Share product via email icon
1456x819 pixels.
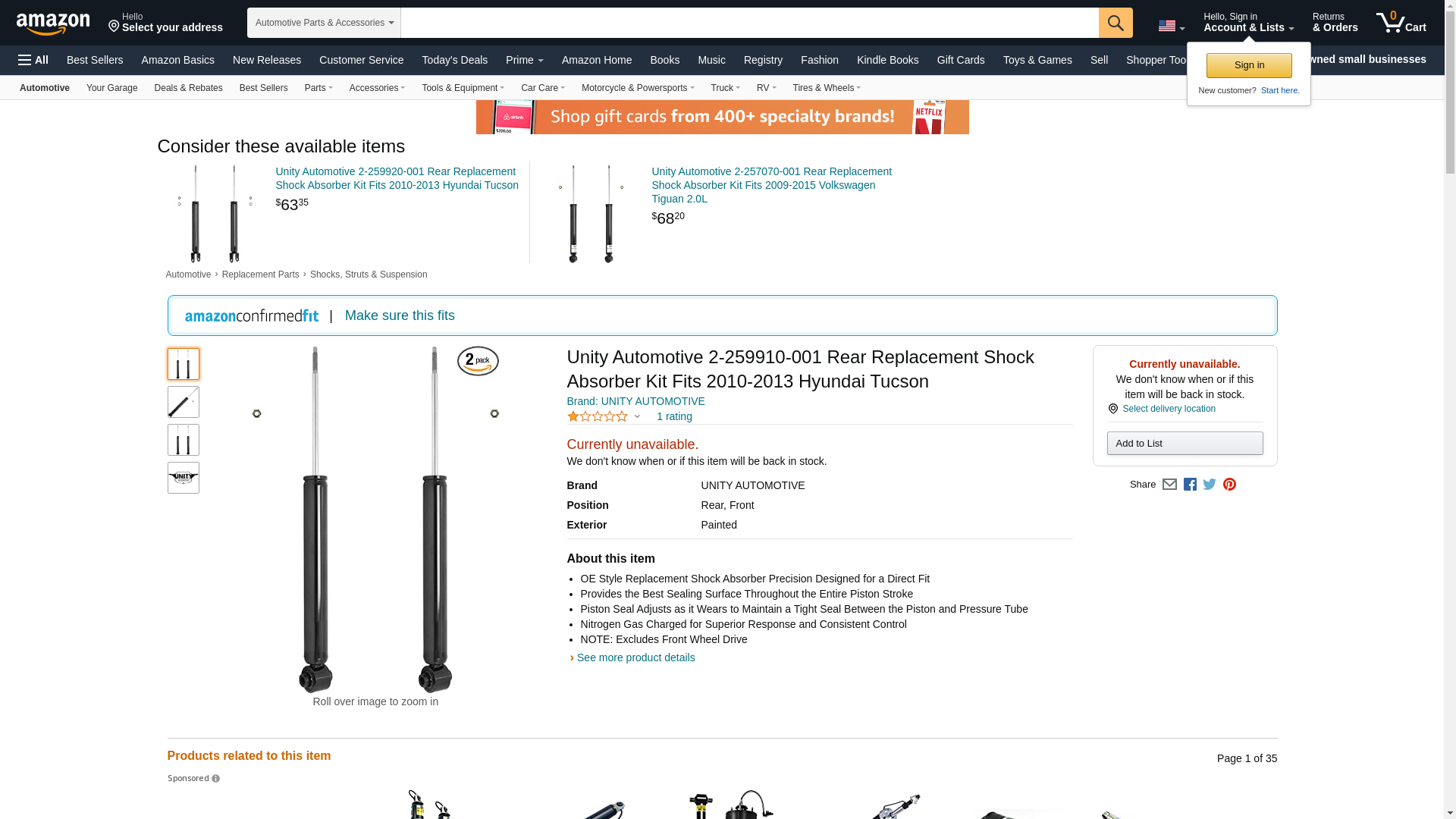(1169, 484)
